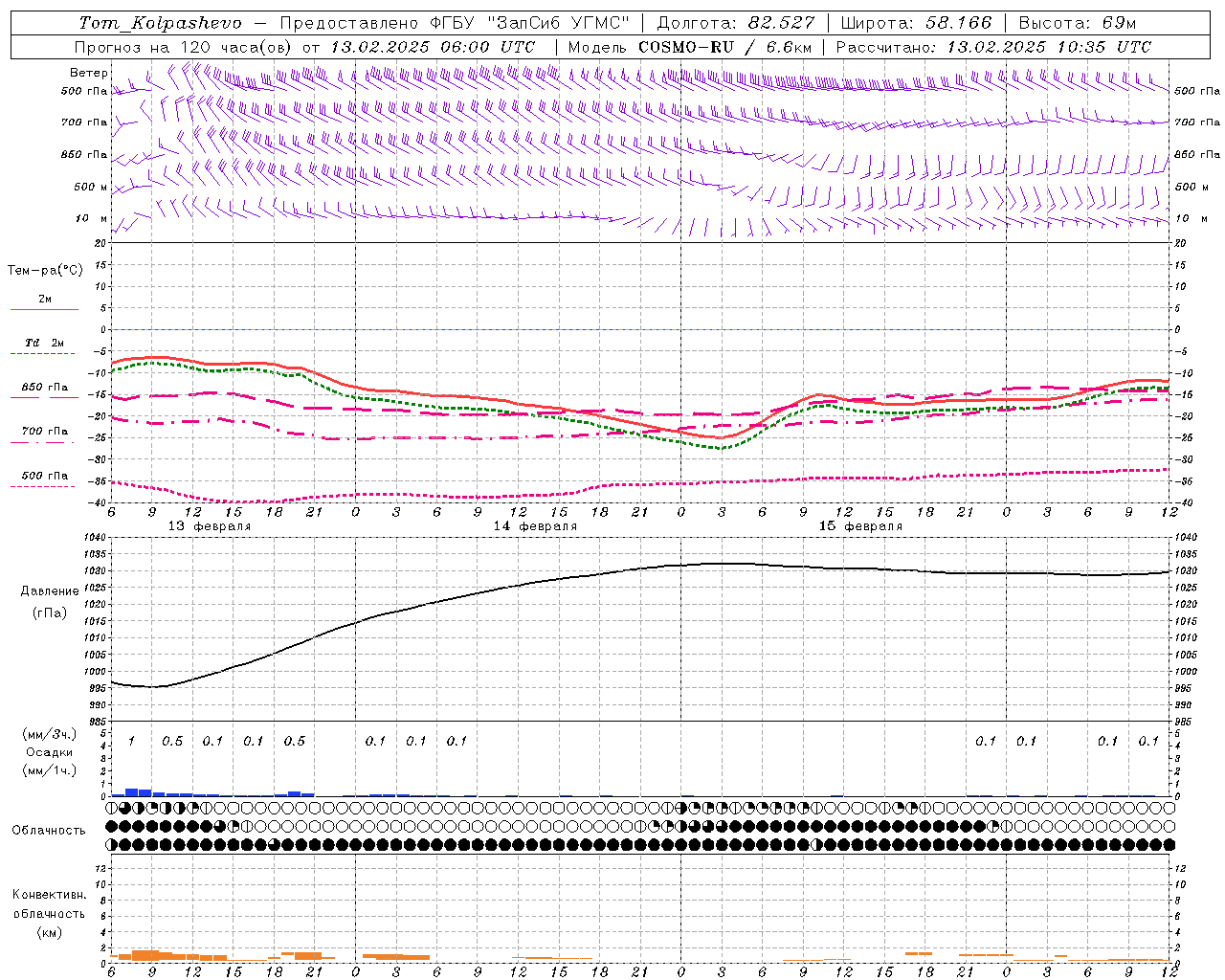Click forecast start time 13.02.2025 06:00 UTC

click(x=433, y=47)
